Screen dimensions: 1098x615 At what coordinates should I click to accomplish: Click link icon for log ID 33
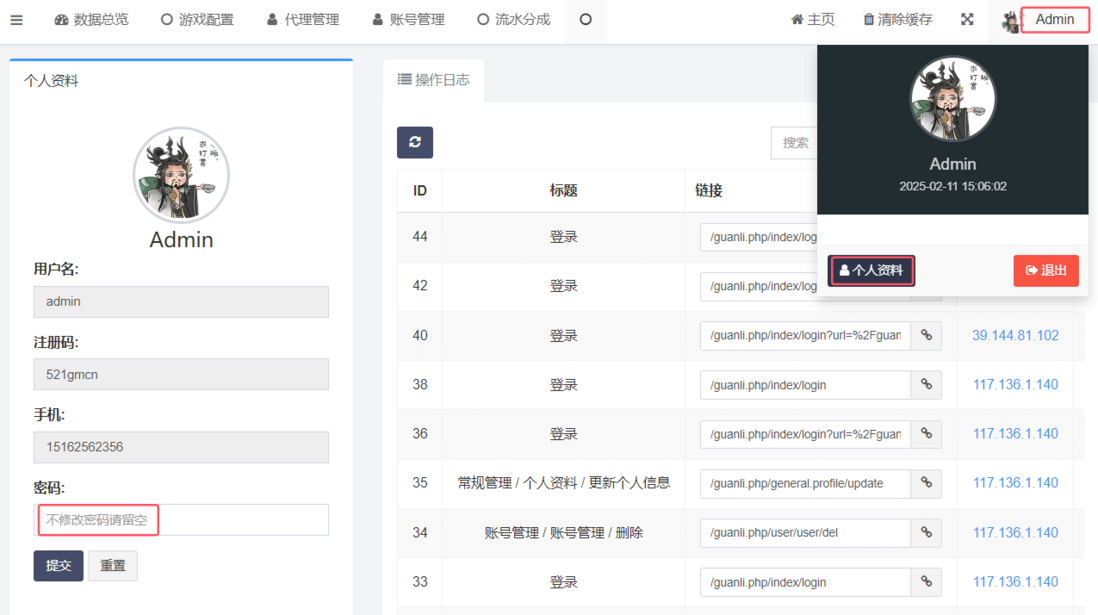point(926,582)
